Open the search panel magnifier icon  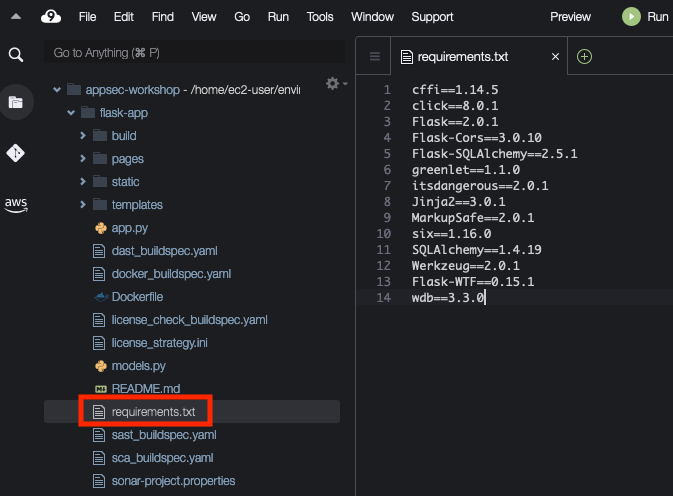coord(16,54)
